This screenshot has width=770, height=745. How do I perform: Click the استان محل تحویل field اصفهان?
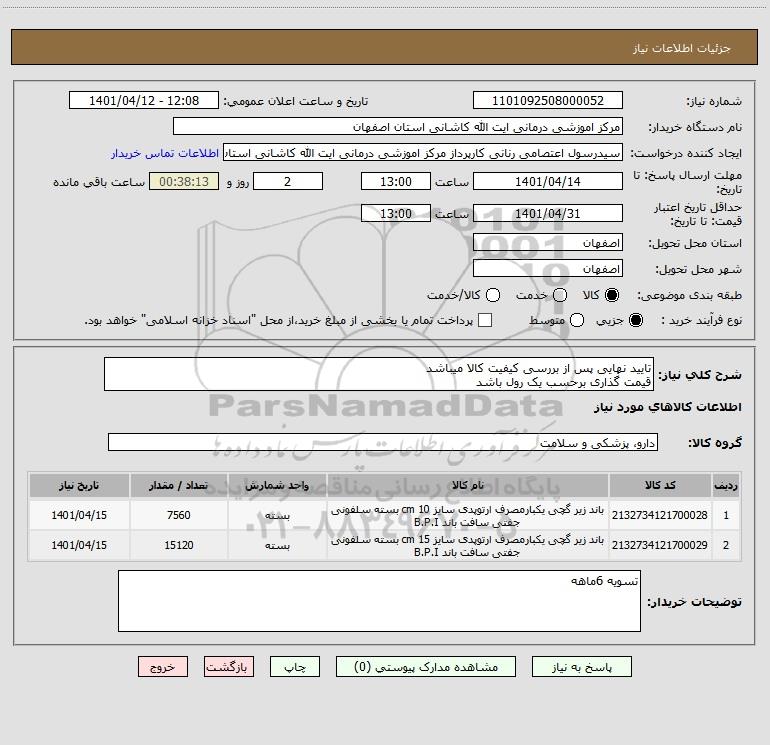point(548,243)
